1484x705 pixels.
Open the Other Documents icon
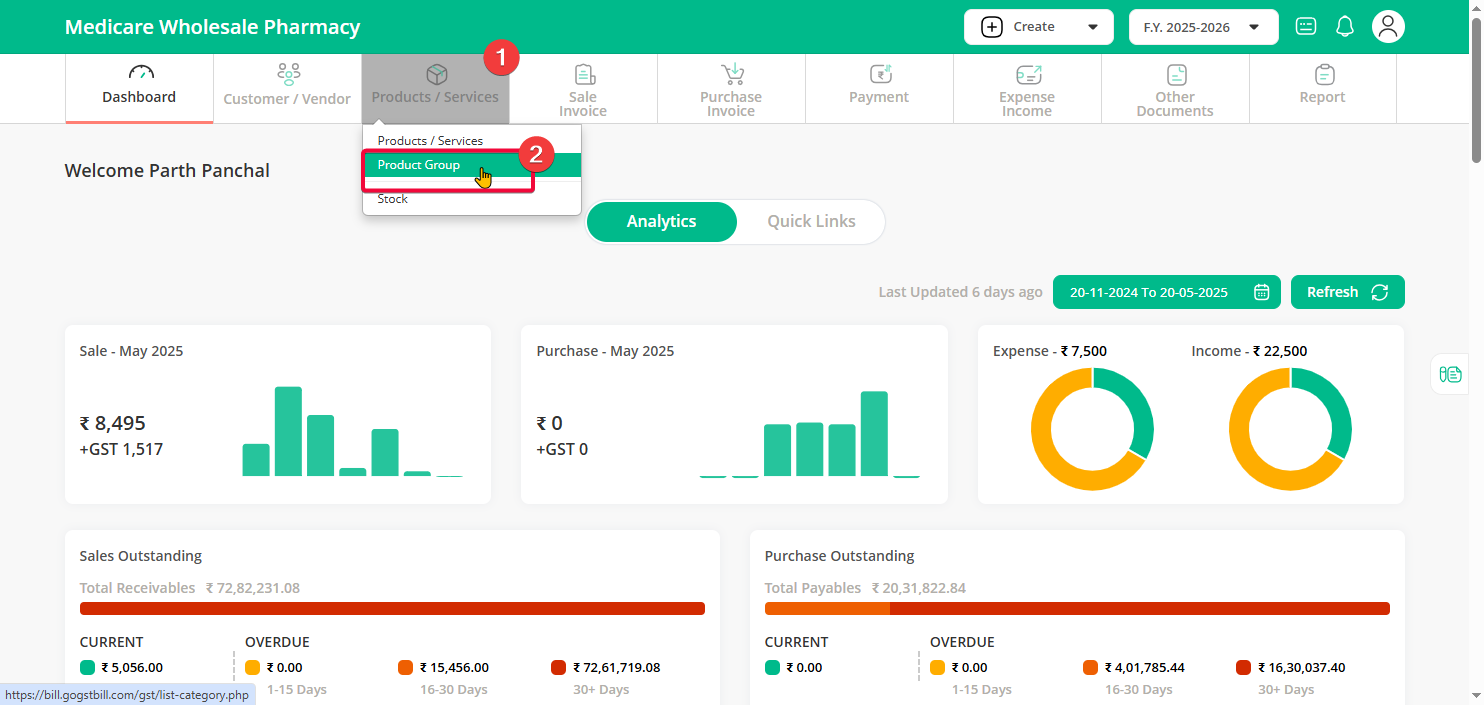click(x=1176, y=75)
